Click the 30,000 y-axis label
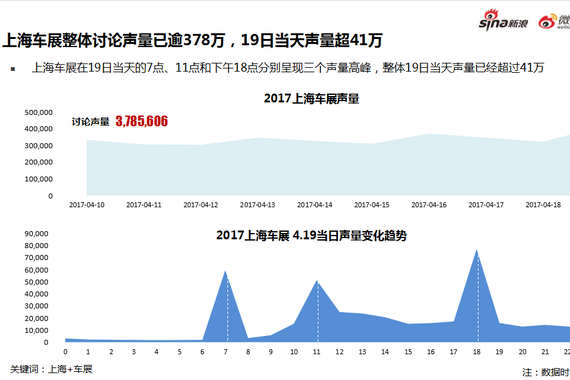The image size is (570, 380). coord(36,306)
